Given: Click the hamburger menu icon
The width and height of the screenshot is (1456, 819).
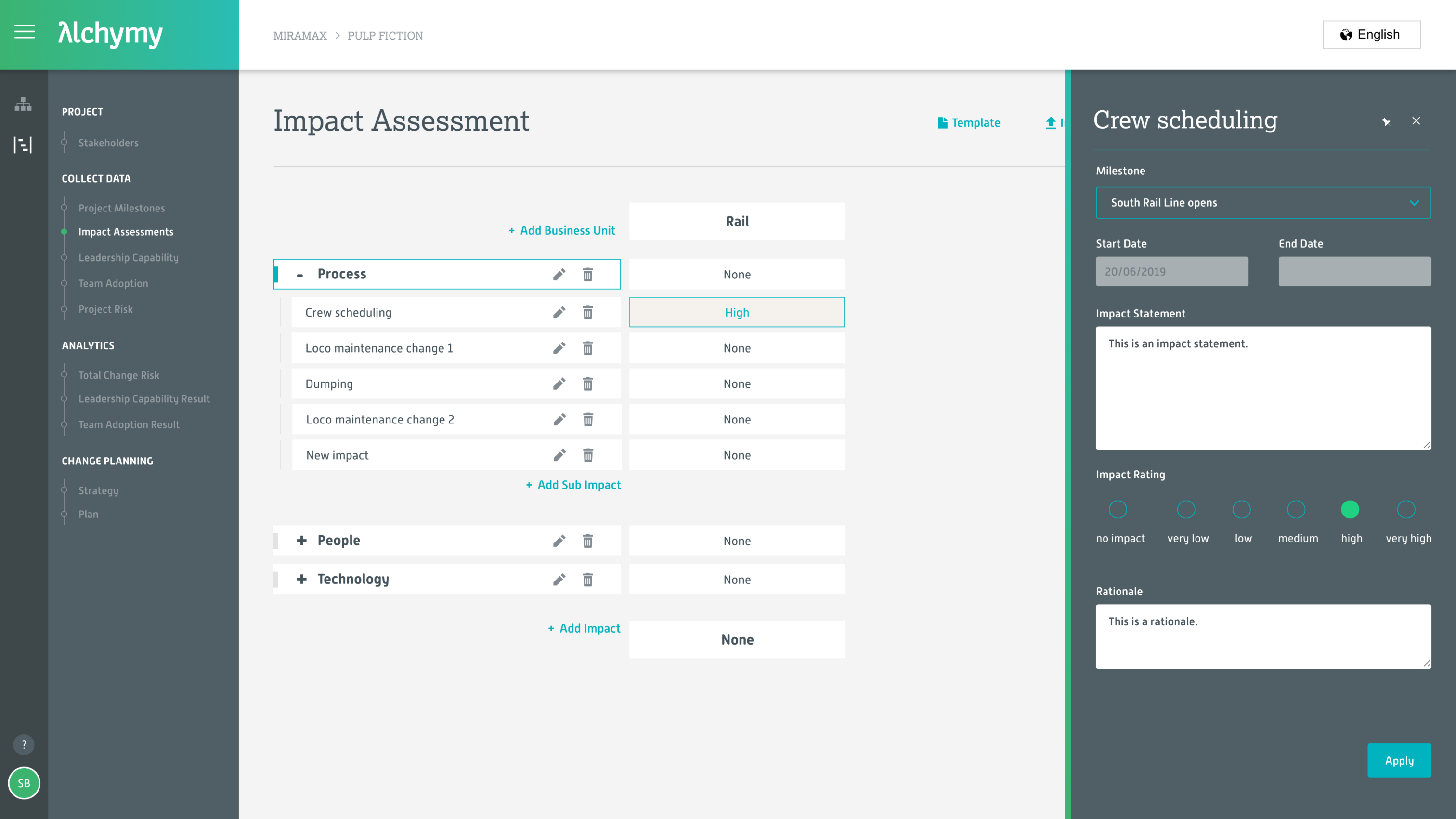Looking at the screenshot, I should pyautogui.click(x=24, y=32).
